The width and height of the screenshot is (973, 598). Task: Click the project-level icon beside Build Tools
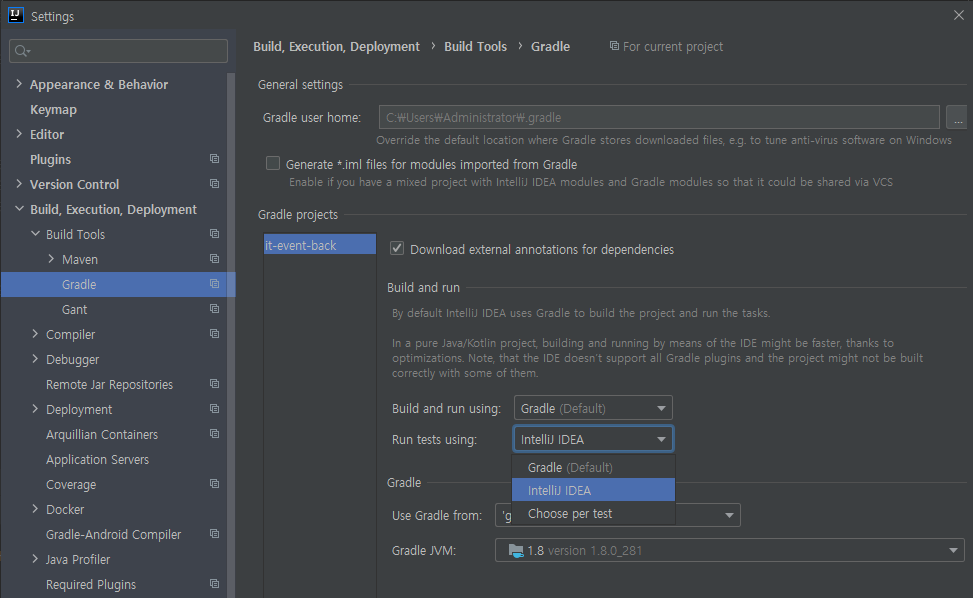coord(215,234)
